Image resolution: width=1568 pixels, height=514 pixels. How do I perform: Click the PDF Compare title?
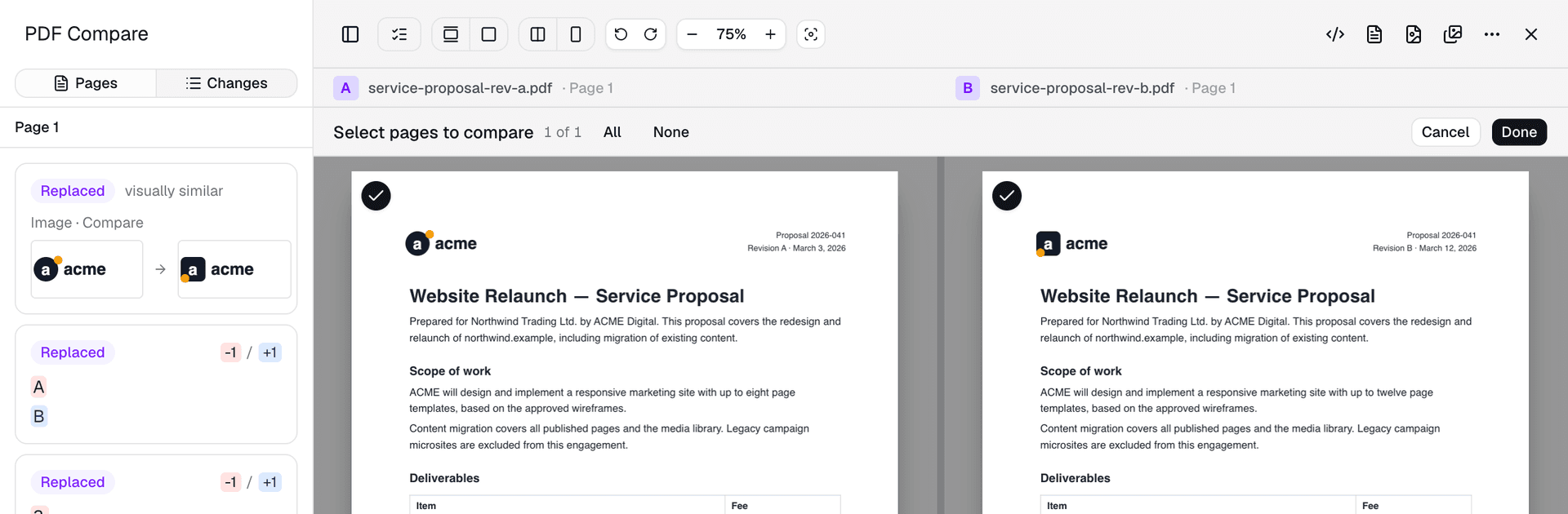87,33
